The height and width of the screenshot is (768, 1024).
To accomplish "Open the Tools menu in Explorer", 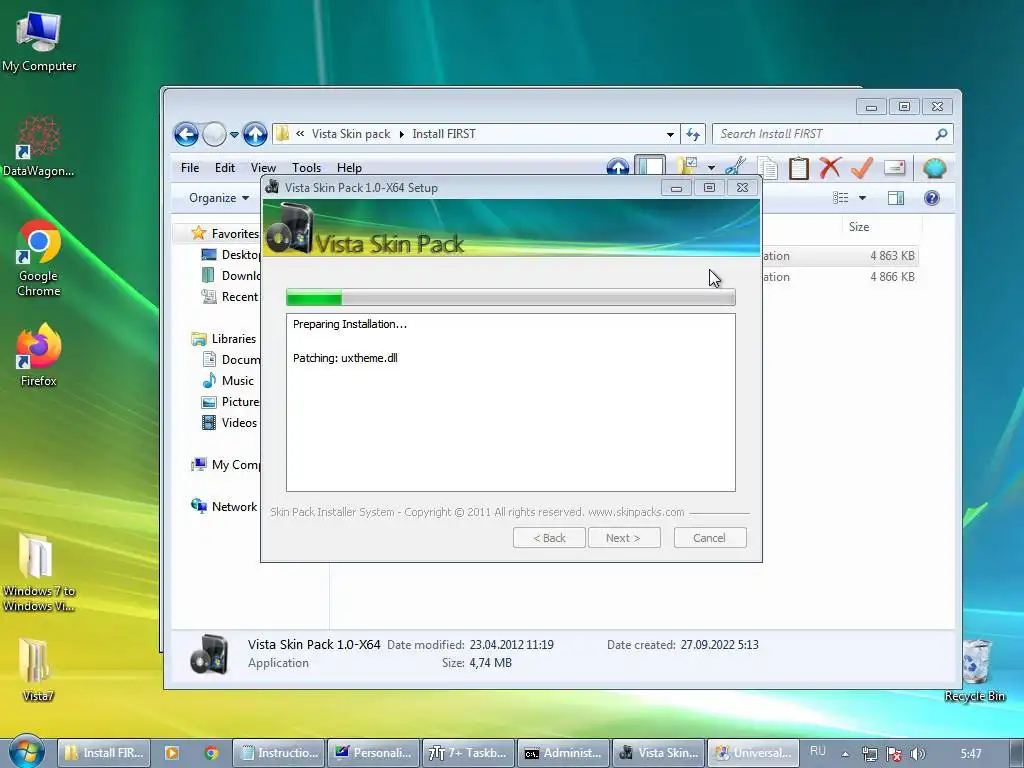I will click(x=306, y=168).
